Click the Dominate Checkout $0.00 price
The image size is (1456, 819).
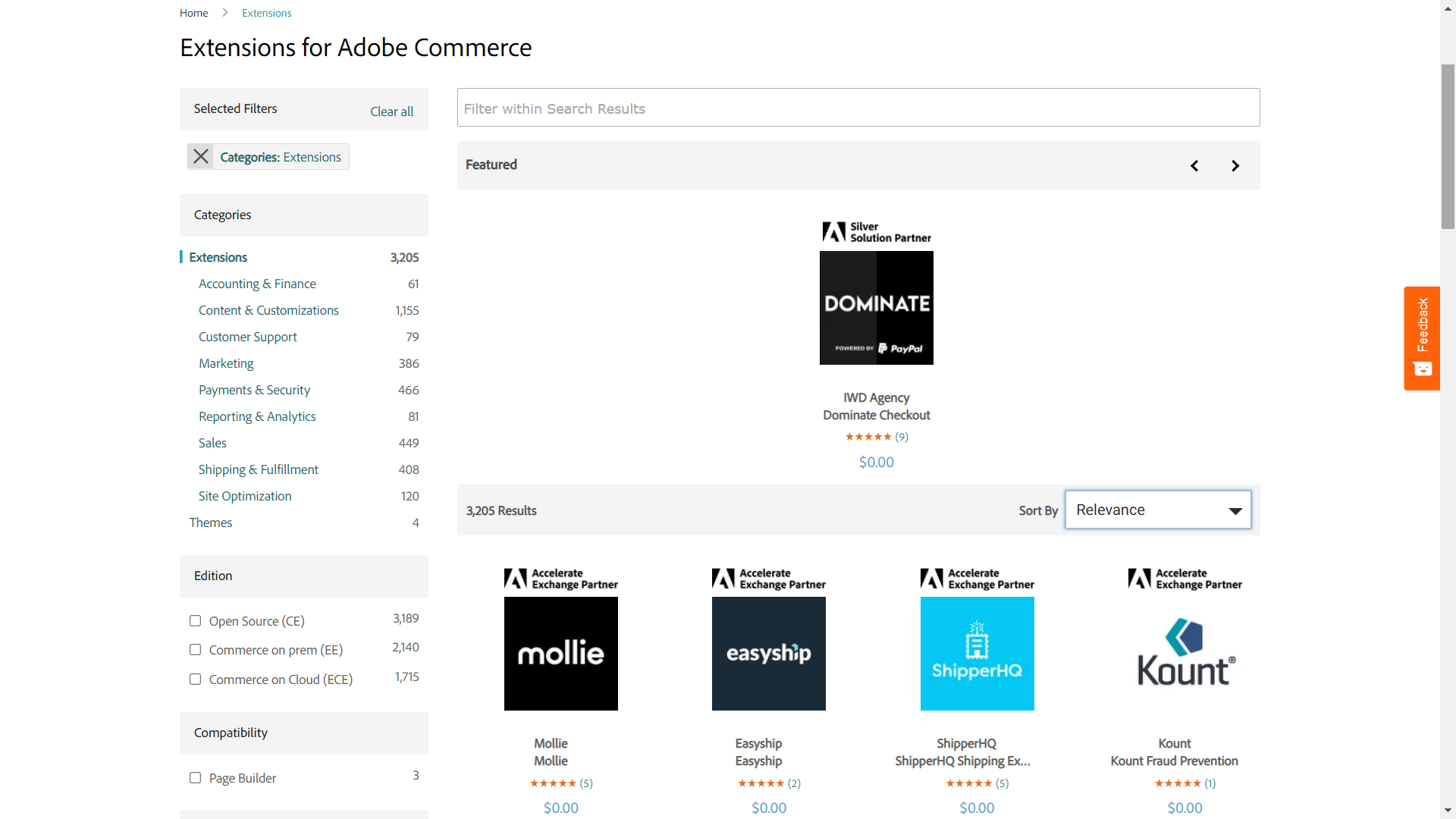pos(877,462)
